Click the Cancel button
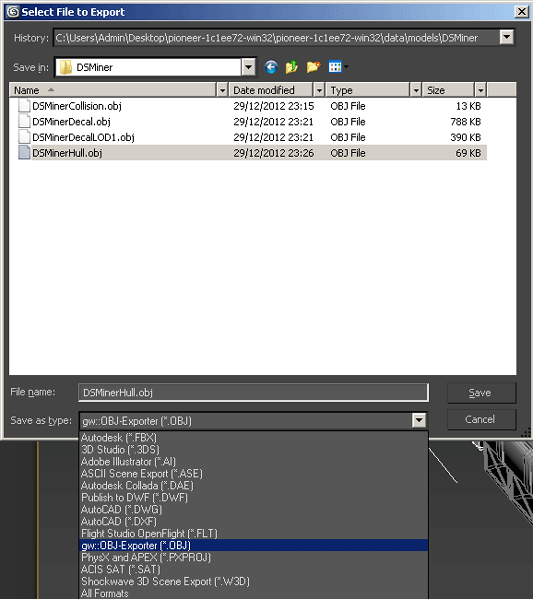 pyautogui.click(x=481, y=419)
